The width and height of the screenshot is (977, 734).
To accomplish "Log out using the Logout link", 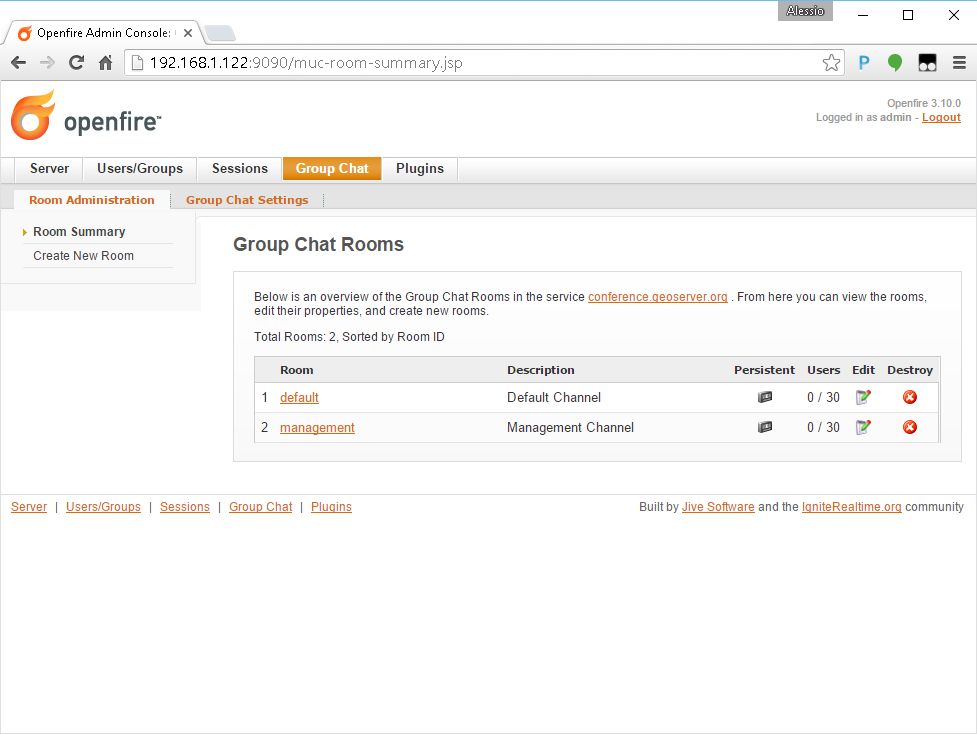I will (x=941, y=118).
